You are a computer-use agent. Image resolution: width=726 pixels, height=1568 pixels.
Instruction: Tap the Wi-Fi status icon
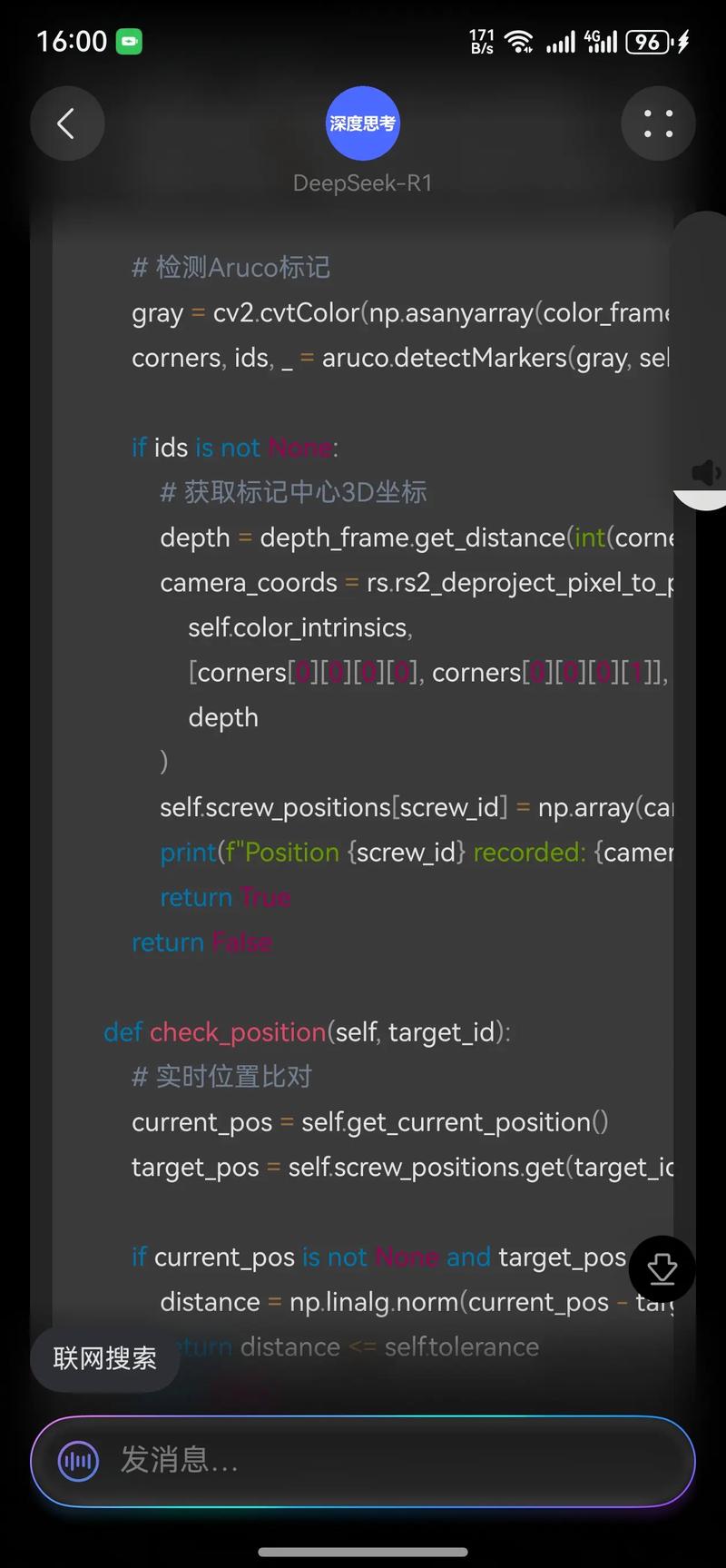pyautogui.click(x=519, y=42)
